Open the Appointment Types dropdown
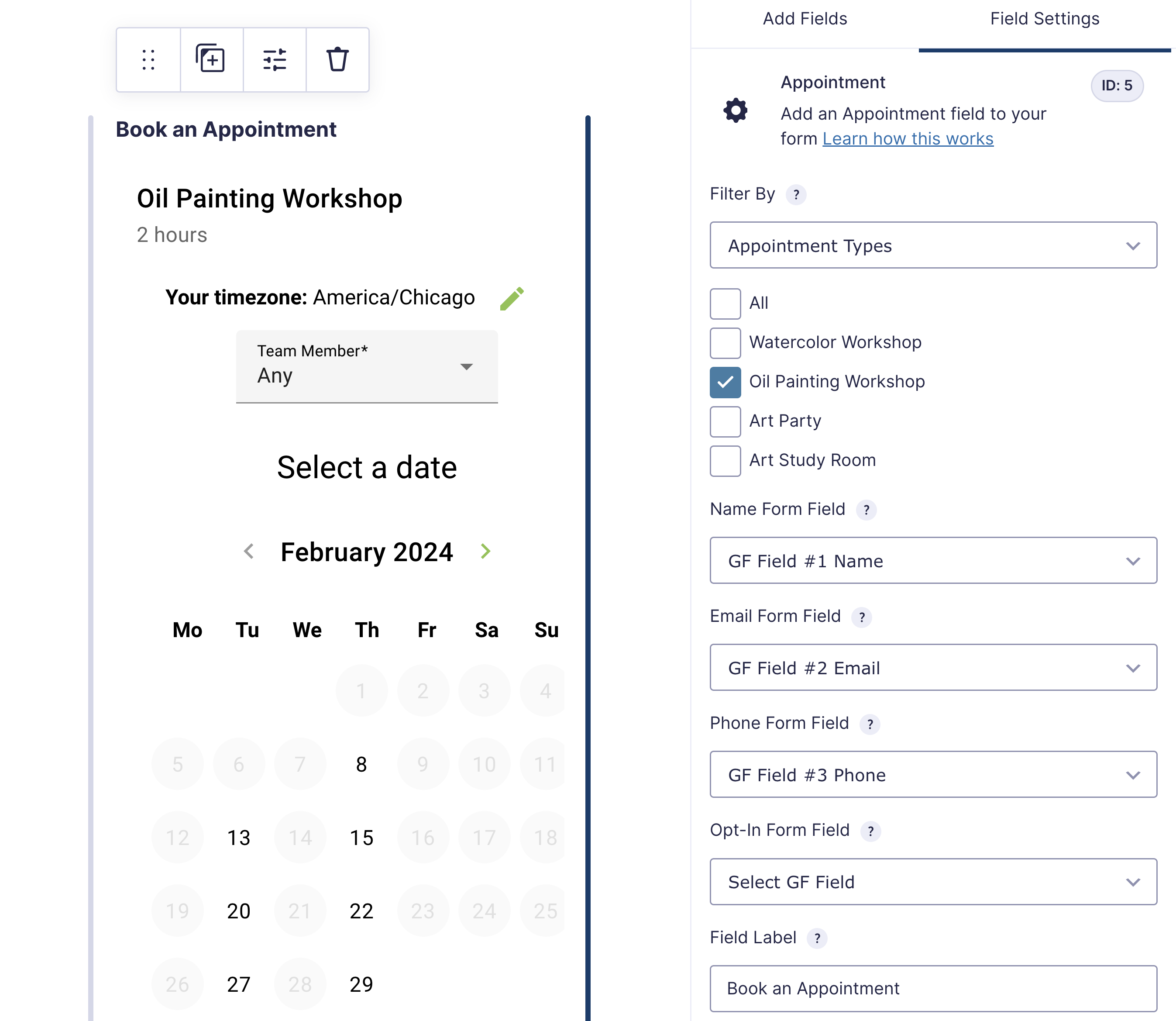1176x1021 pixels. [x=933, y=245]
